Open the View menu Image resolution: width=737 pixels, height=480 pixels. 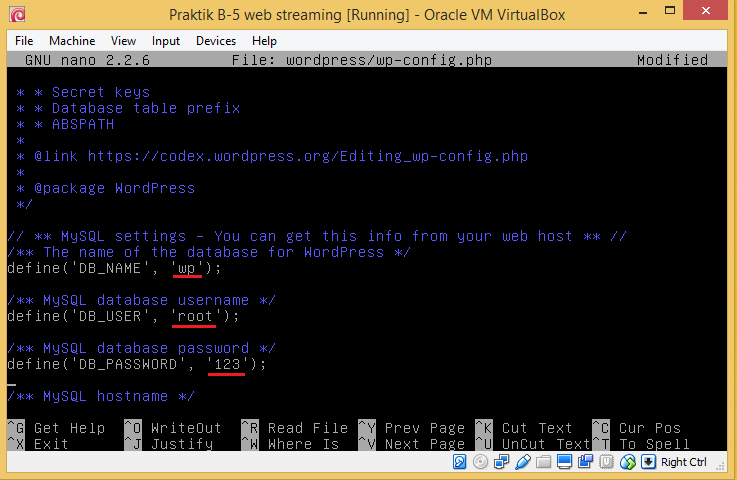[x=123, y=41]
